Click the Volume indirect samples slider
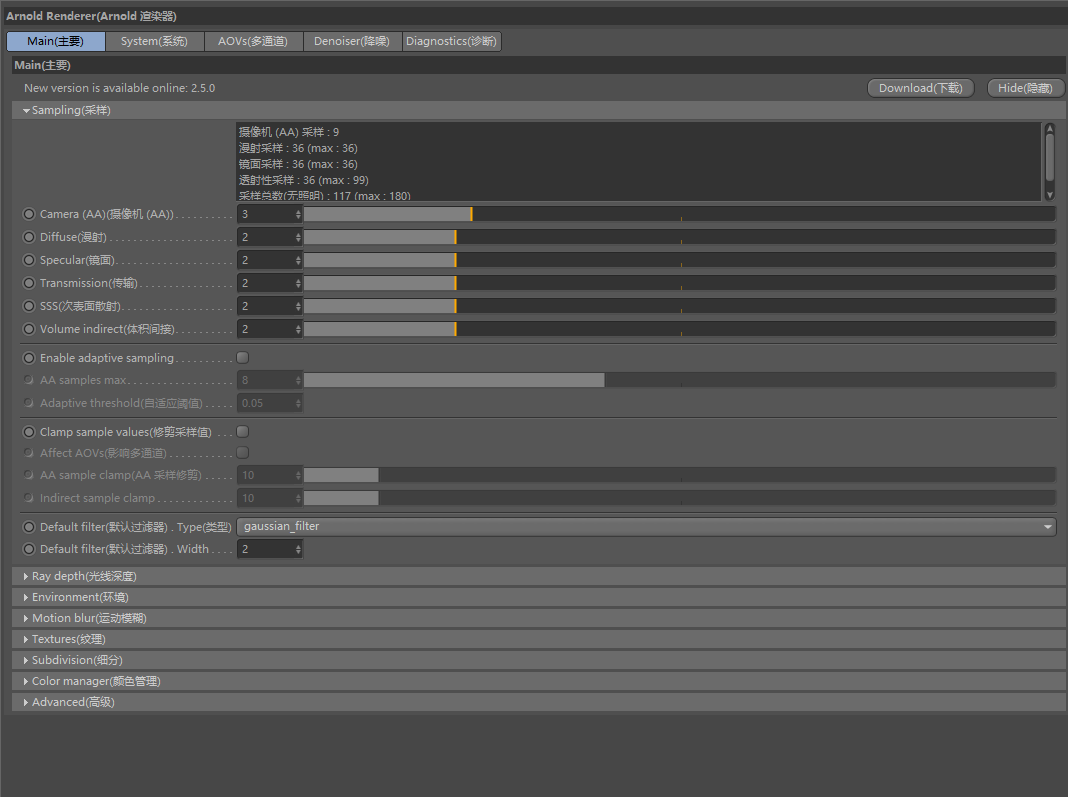This screenshot has height=797, width=1068. [680, 329]
